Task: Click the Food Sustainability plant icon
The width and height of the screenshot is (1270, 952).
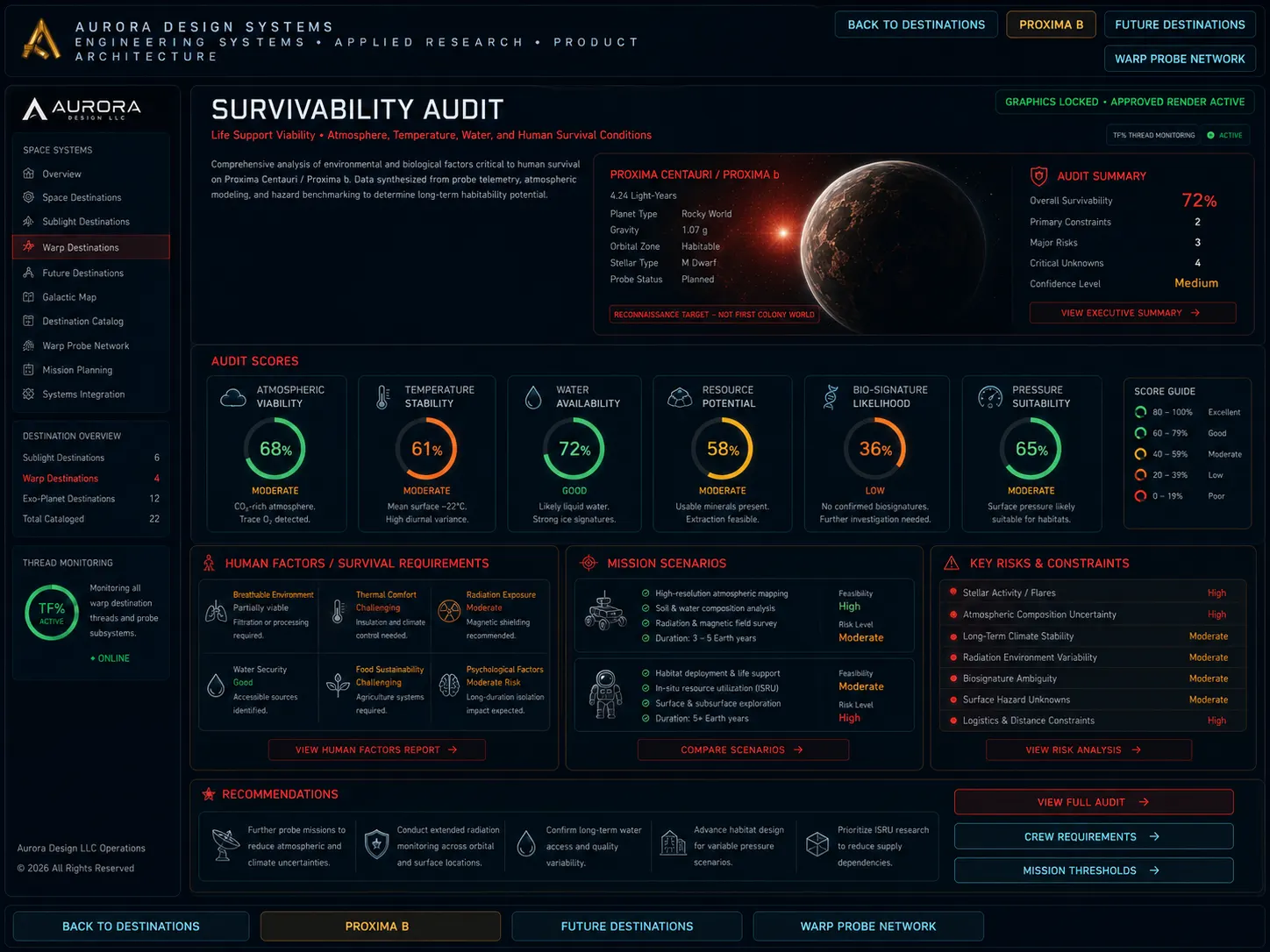Action: tap(338, 685)
